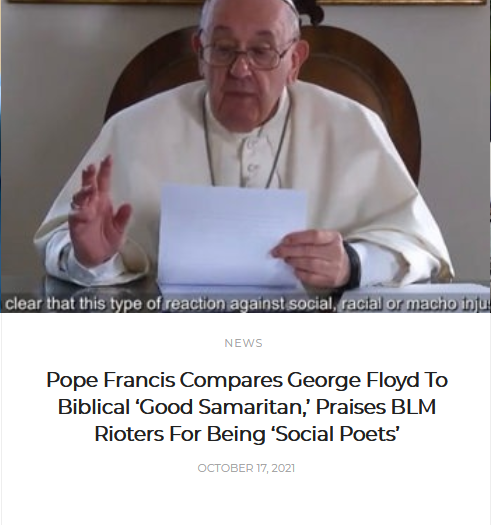Viewport: 491px width, 525px height.
Task: Click the NEWS category label
Action: tap(243, 343)
